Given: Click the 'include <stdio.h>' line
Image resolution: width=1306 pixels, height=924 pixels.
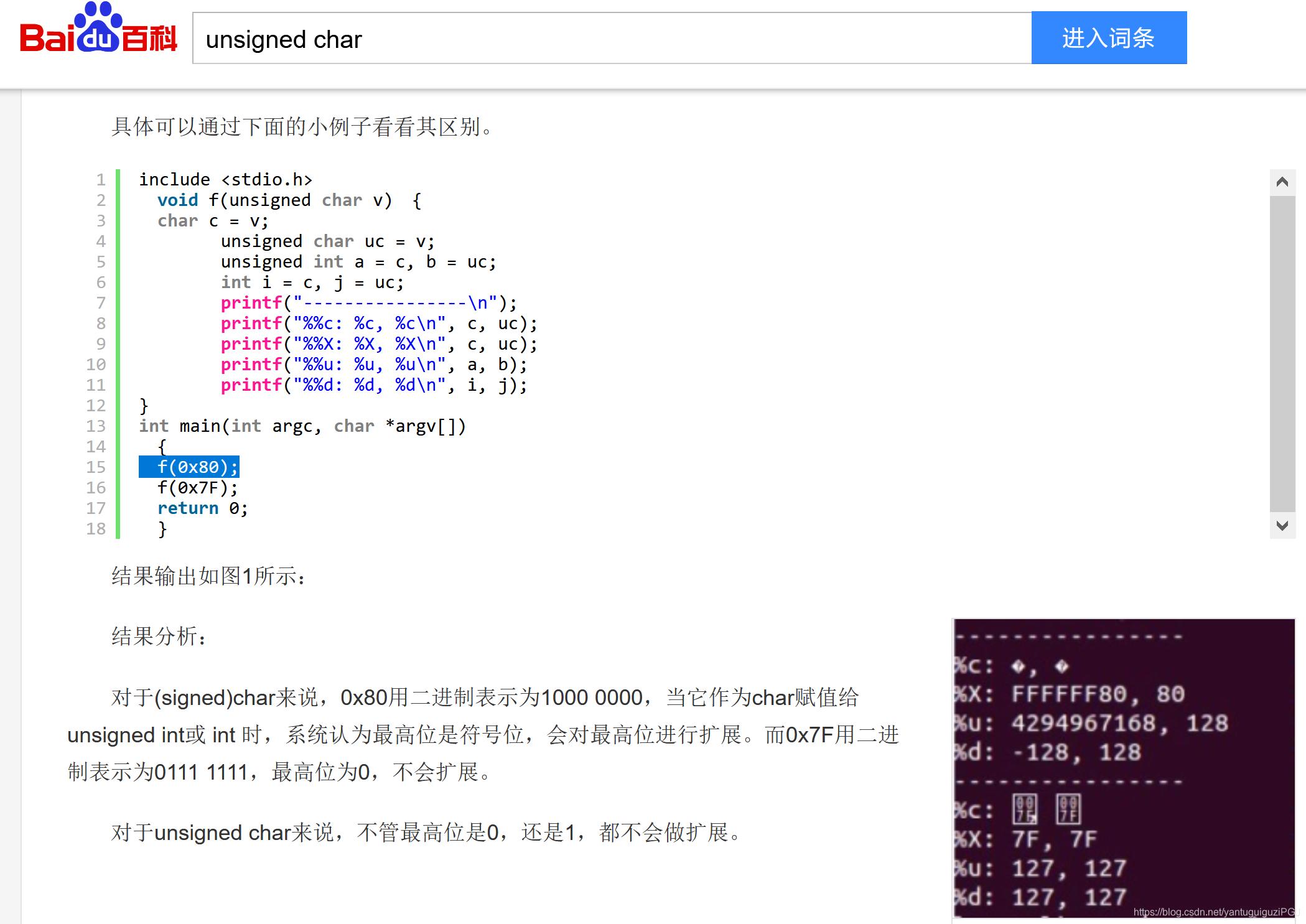Looking at the screenshot, I should [x=225, y=180].
